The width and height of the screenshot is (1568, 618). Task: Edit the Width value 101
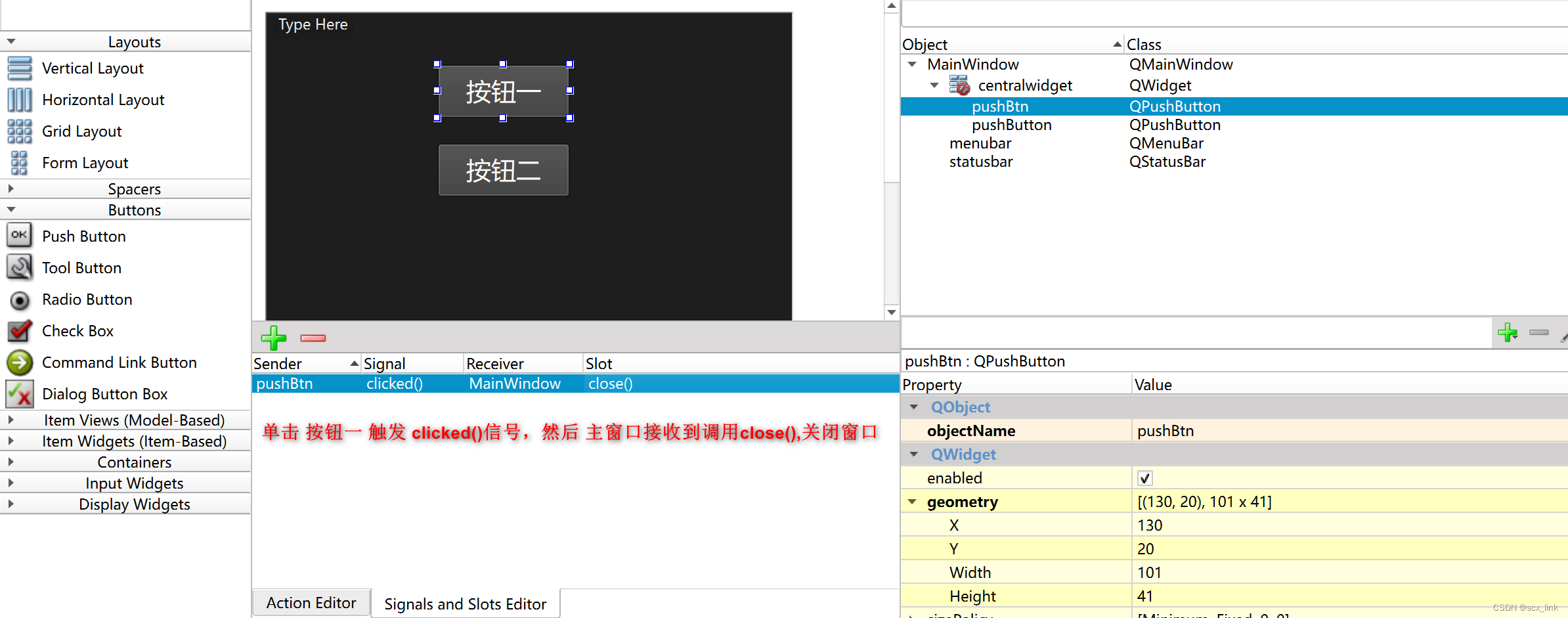coord(1351,573)
